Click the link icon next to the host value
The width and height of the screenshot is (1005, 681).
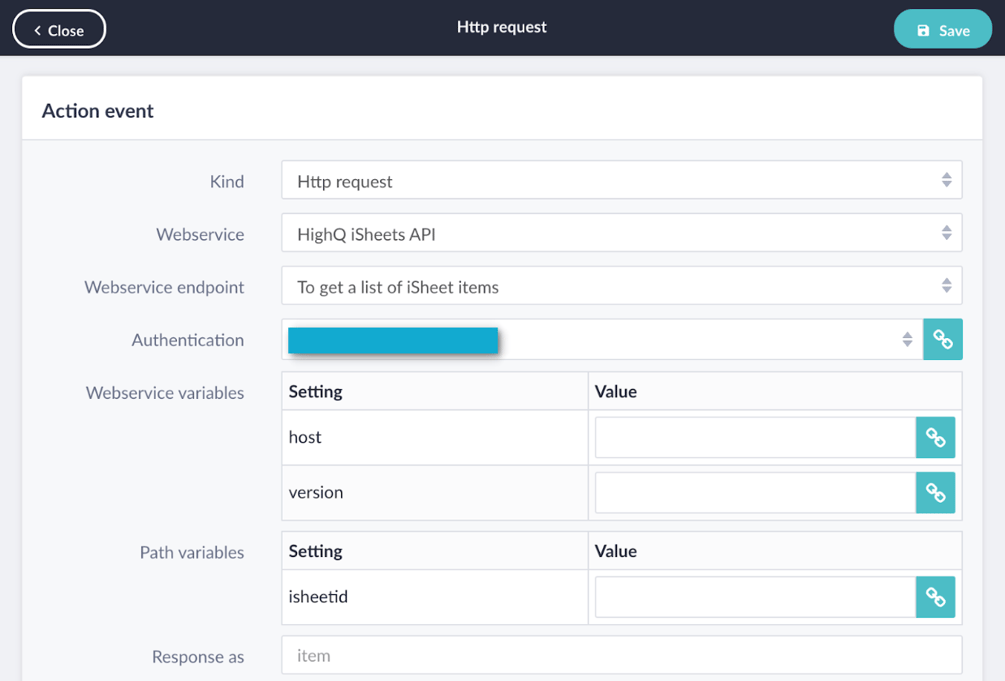click(935, 437)
